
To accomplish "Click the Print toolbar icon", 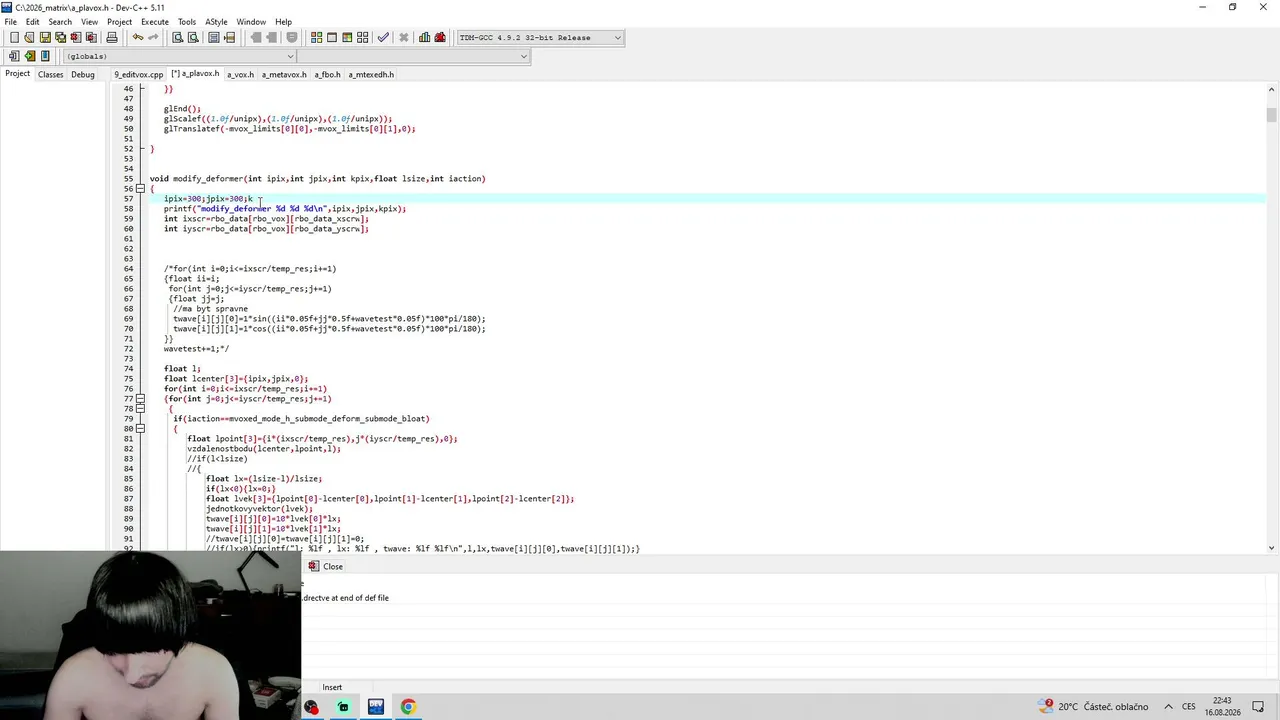I will tap(112, 38).
